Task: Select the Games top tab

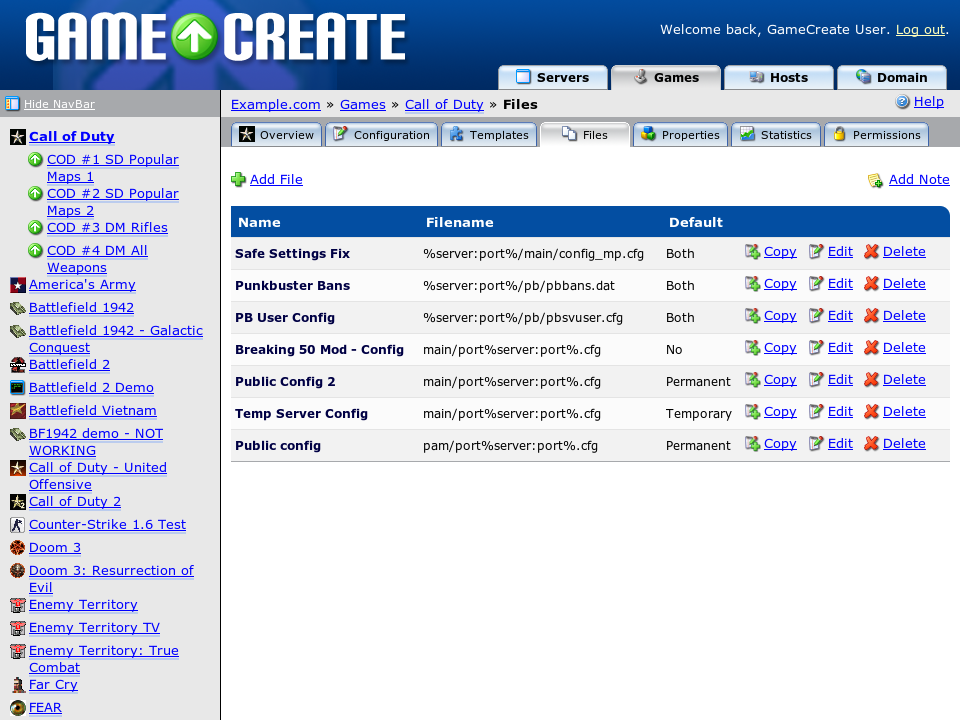Action: click(666, 78)
